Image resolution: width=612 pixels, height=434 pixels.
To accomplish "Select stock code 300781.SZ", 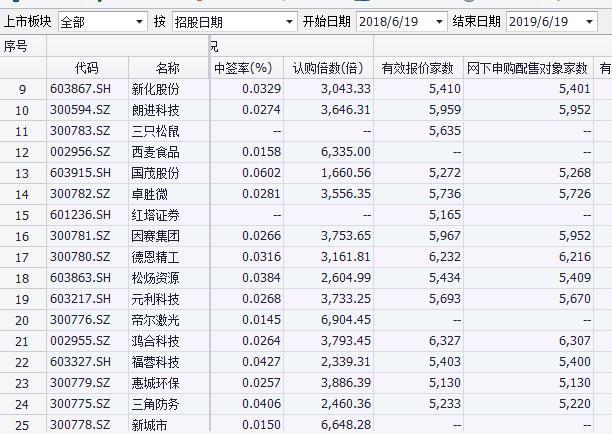I will tap(80, 236).
